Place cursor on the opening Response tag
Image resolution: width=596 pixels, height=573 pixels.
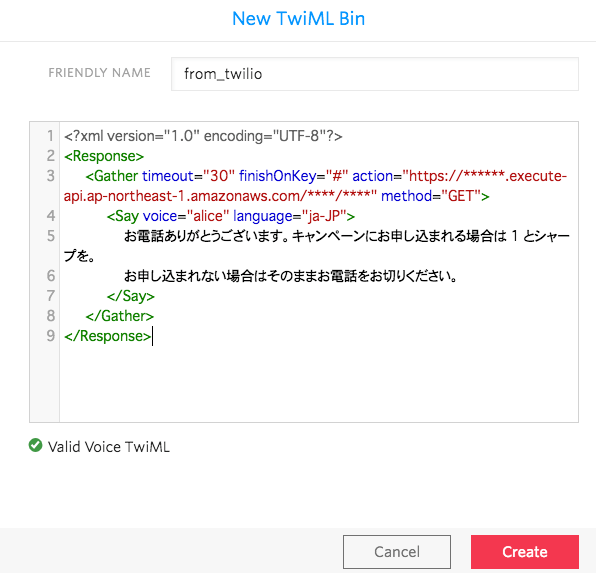(x=104, y=156)
